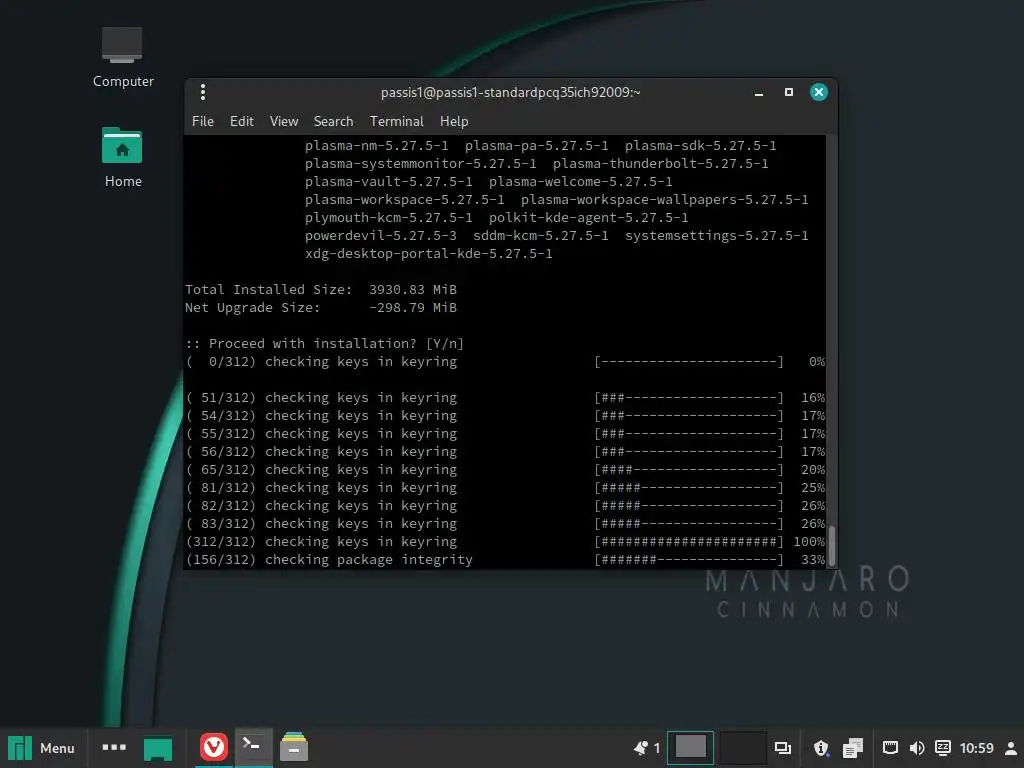Open the terminal's three-dot options menu
Viewport: 1024px width, 768px height.
click(203, 92)
